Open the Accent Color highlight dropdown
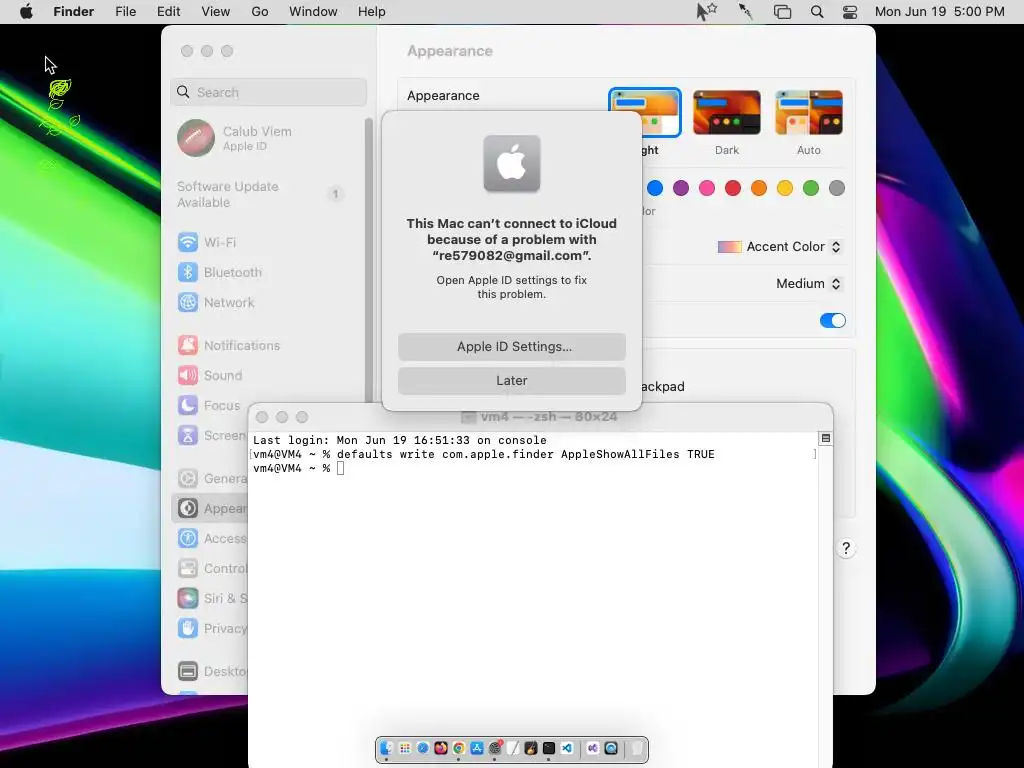 tap(780, 247)
